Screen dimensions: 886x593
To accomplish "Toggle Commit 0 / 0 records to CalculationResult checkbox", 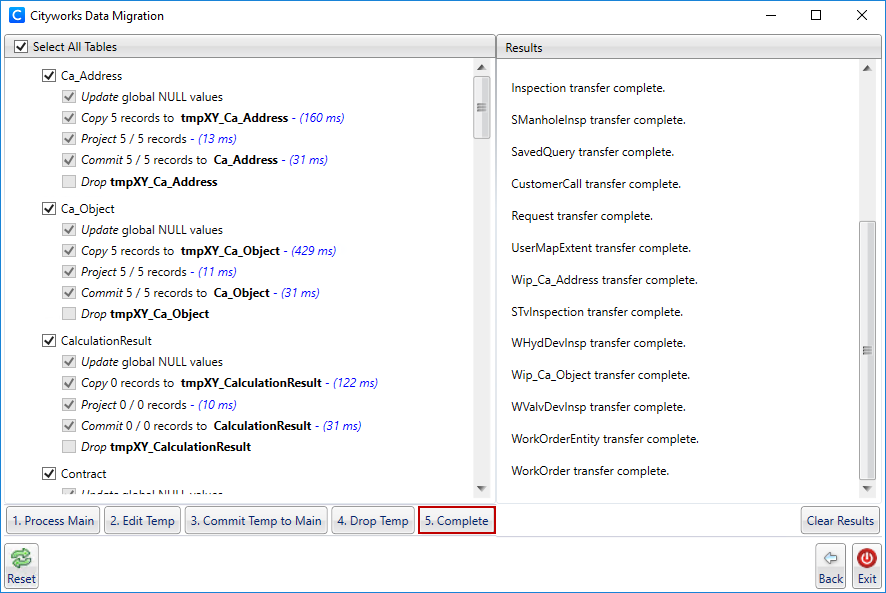I will pos(69,426).
